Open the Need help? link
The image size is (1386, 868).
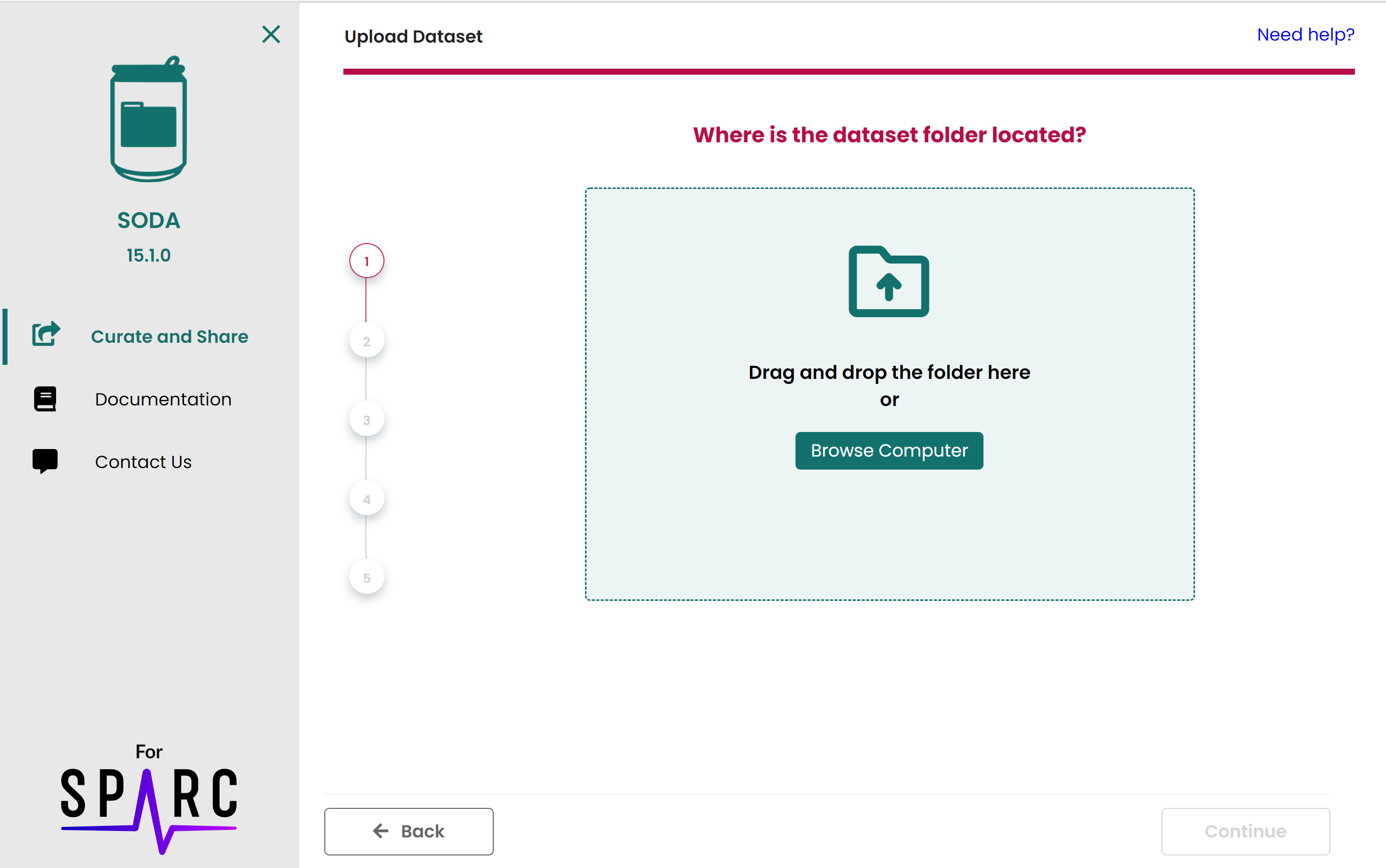(x=1306, y=35)
